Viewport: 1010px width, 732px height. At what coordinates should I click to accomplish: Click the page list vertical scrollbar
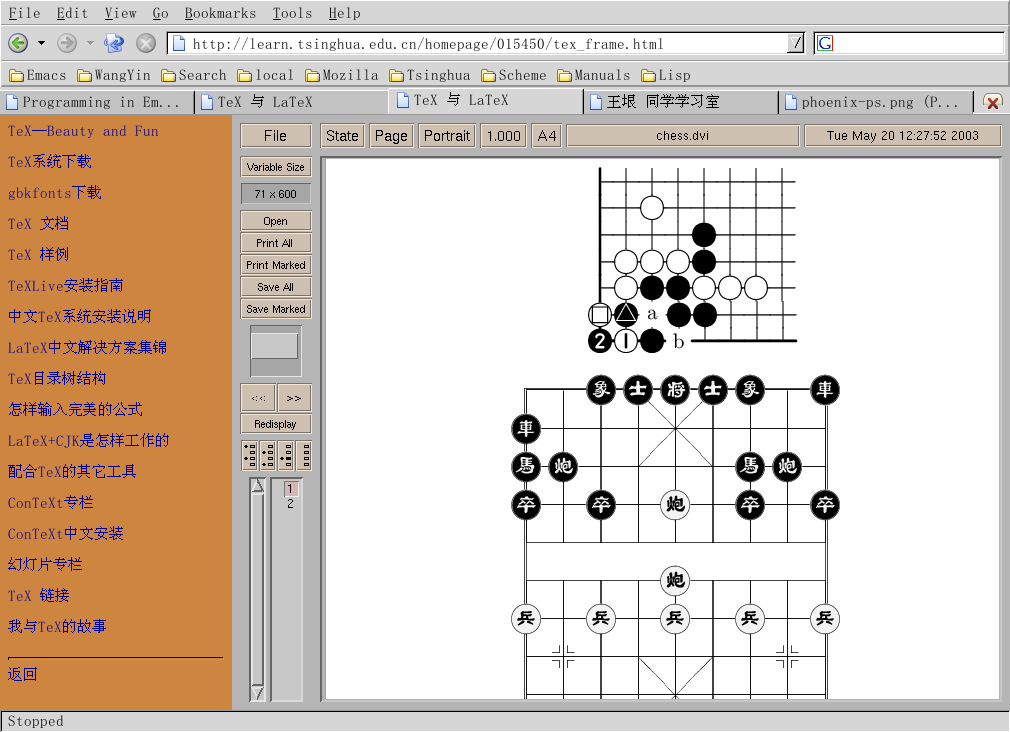coord(257,590)
